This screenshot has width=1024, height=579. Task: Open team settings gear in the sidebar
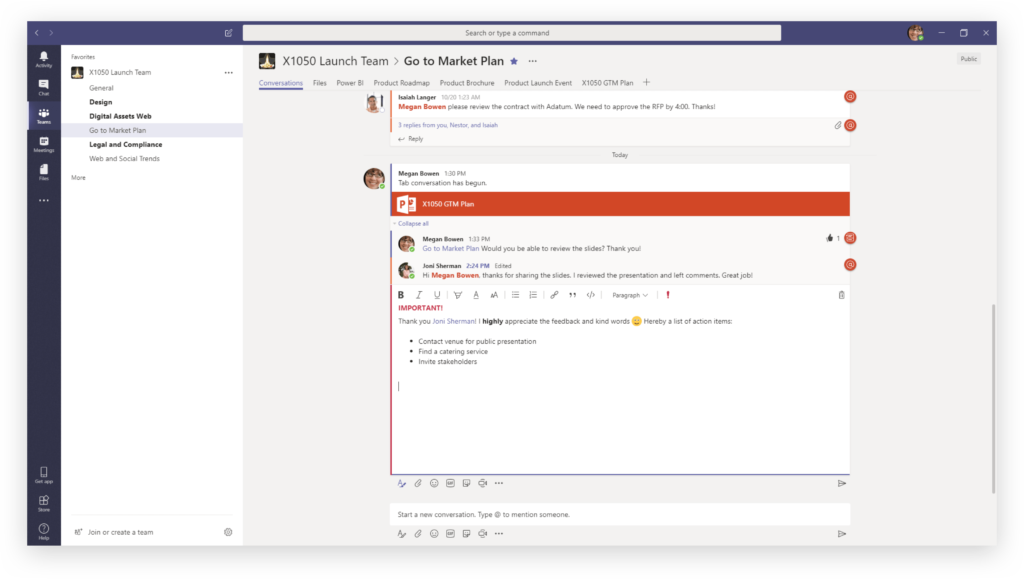click(x=228, y=532)
